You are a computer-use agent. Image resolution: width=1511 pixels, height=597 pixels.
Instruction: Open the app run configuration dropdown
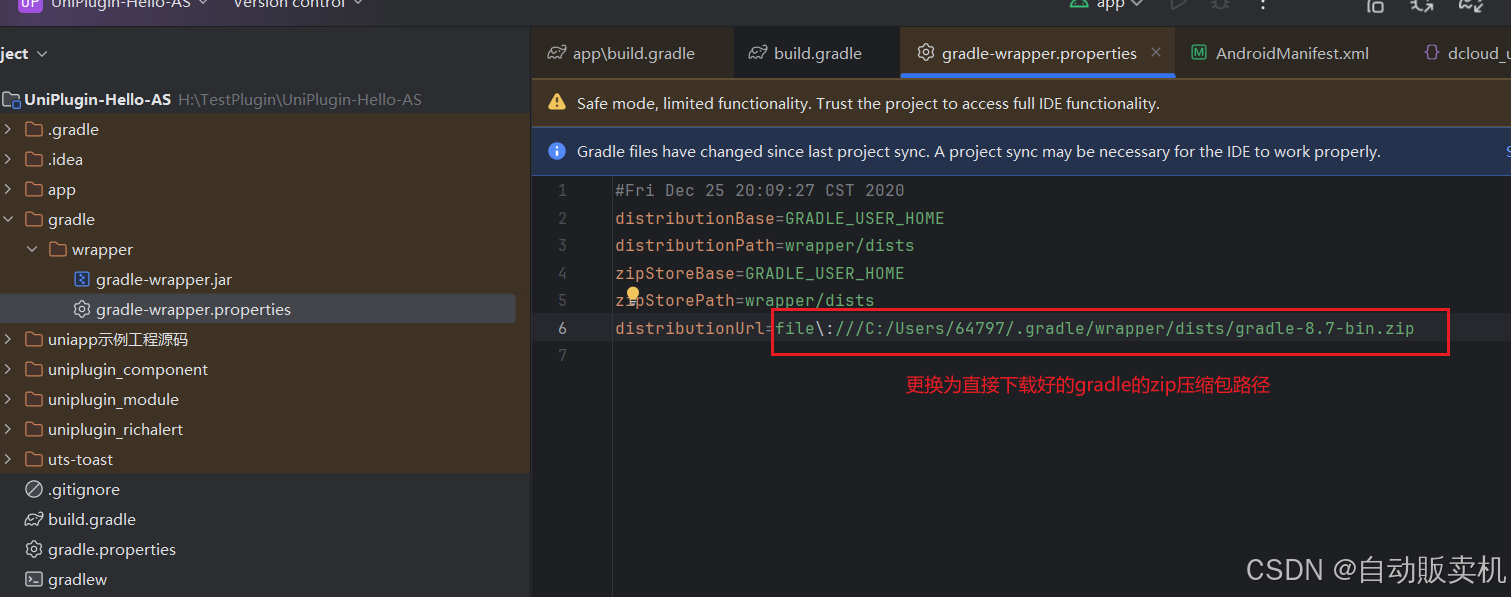[x=1106, y=5]
